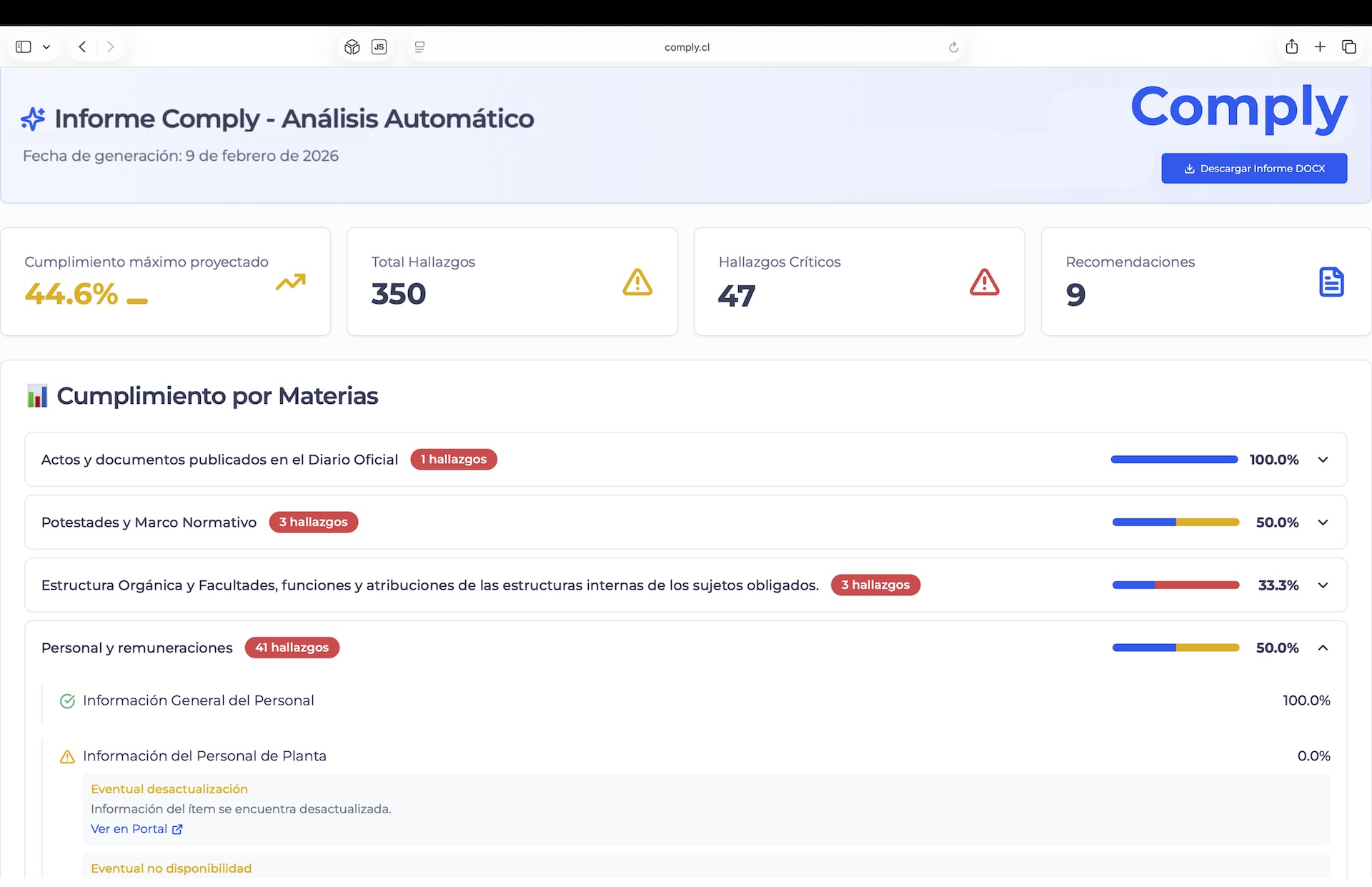Expand Potestades y Marco Normativo section
This screenshot has width=1372, height=887.
[1323, 522]
